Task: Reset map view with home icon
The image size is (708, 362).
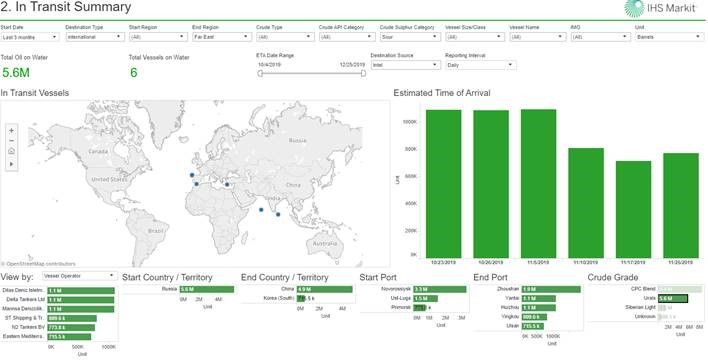Action: tap(12, 151)
